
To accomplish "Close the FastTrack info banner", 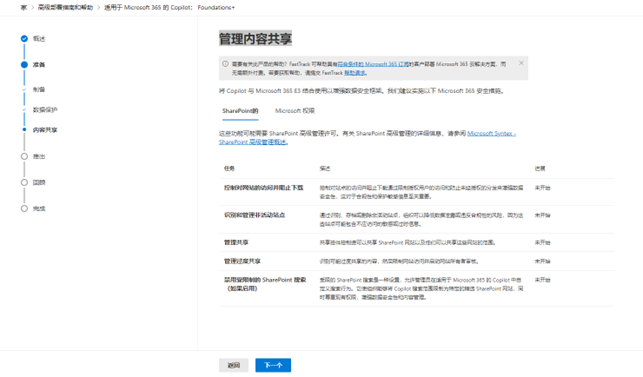I will point(521,63).
